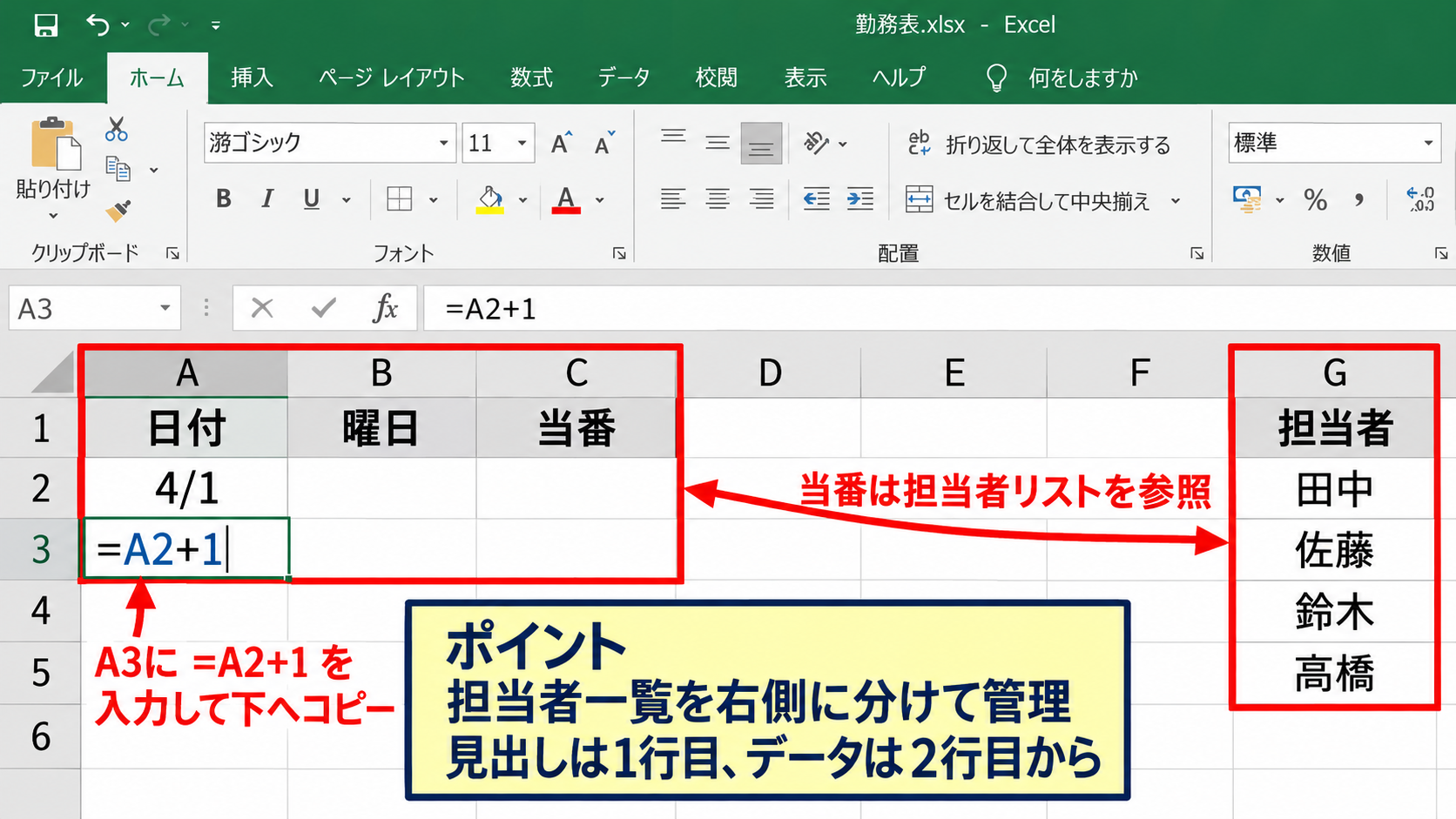Select middle vertical align icon
This screenshot has height=819, width=1456.
tap(718, 142)
